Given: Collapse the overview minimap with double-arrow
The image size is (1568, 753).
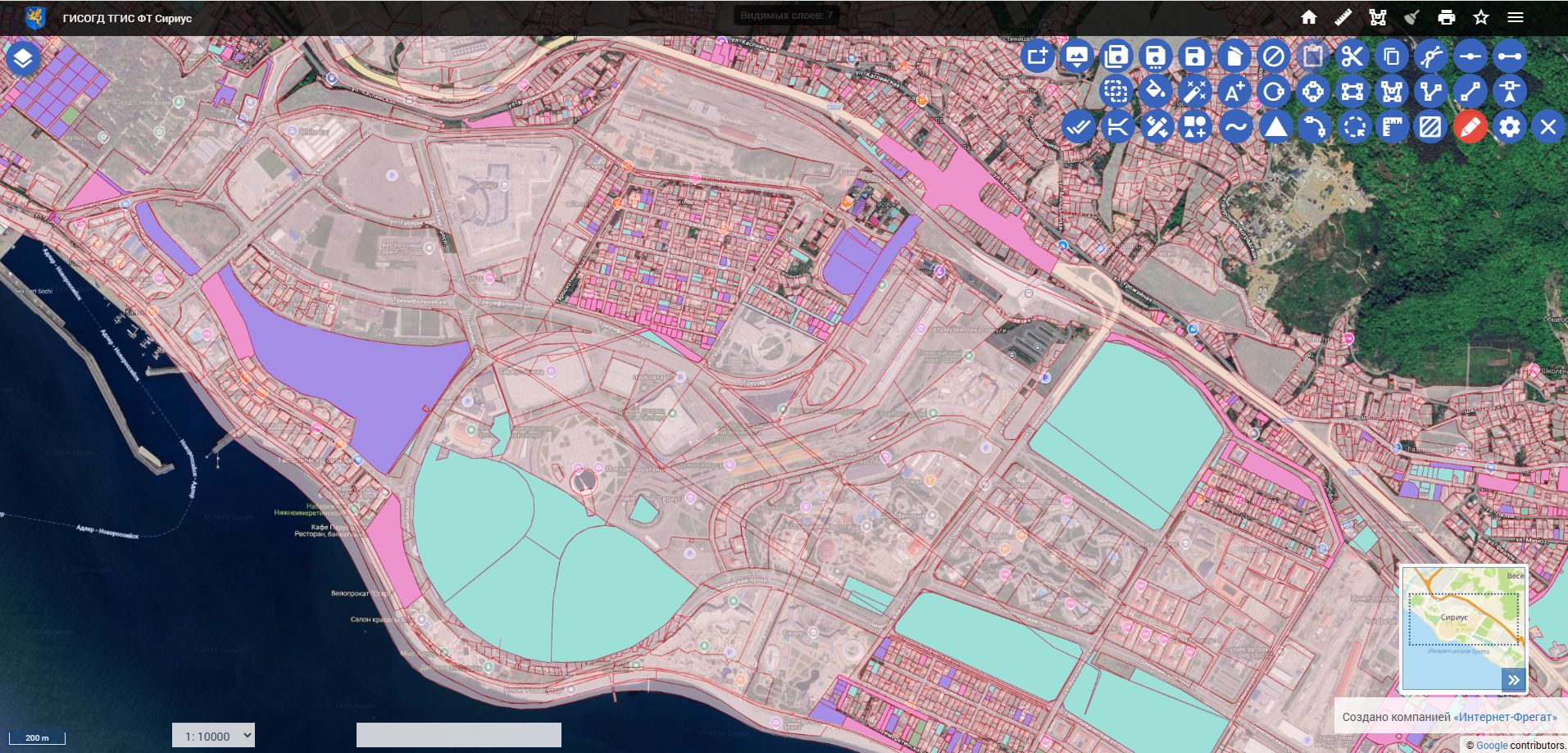Looking at the screenshot, I should (x=1513, y=679).
